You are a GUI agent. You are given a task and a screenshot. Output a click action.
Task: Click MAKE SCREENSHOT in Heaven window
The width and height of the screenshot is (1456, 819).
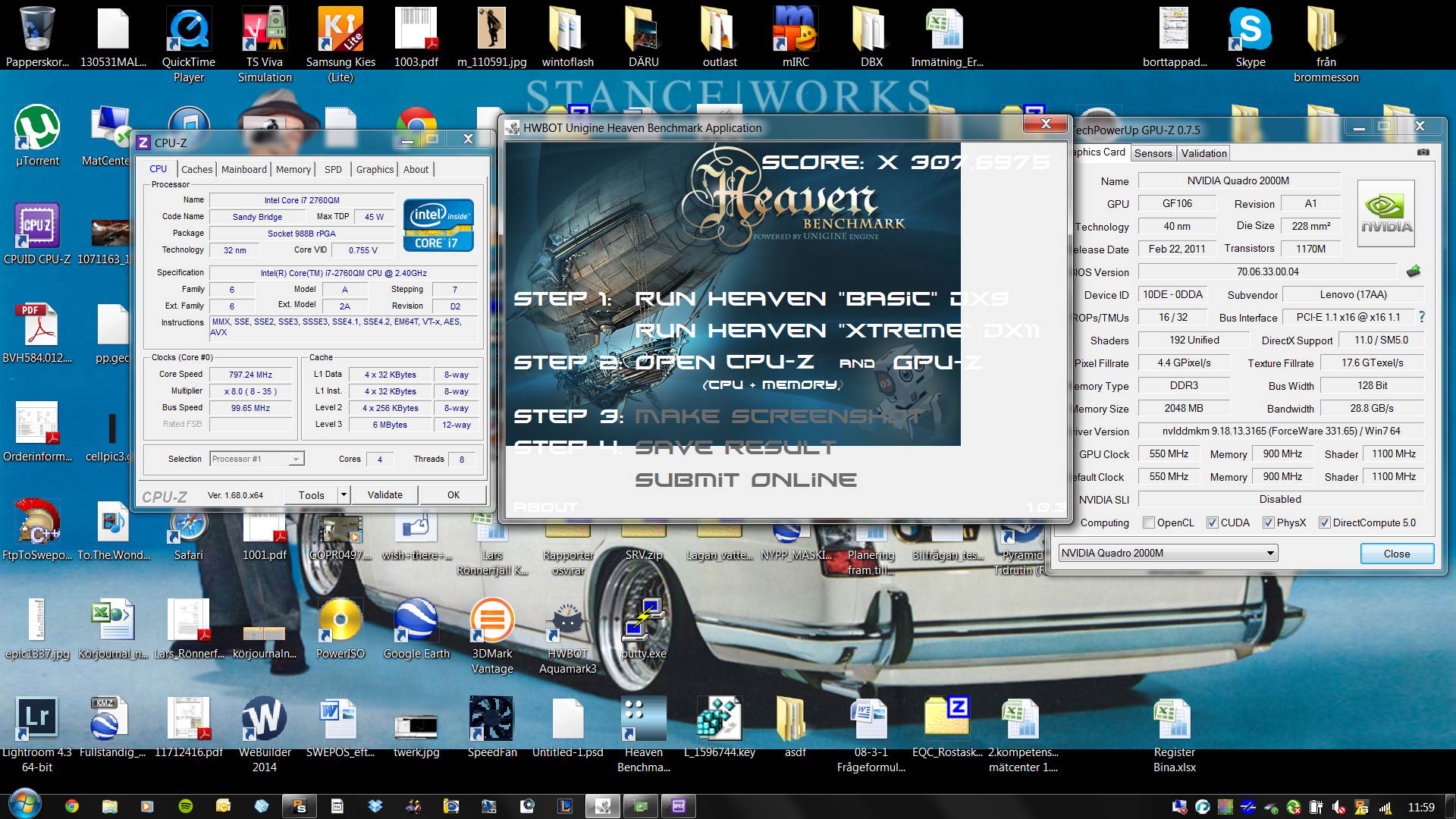click(x=779, y=416)
